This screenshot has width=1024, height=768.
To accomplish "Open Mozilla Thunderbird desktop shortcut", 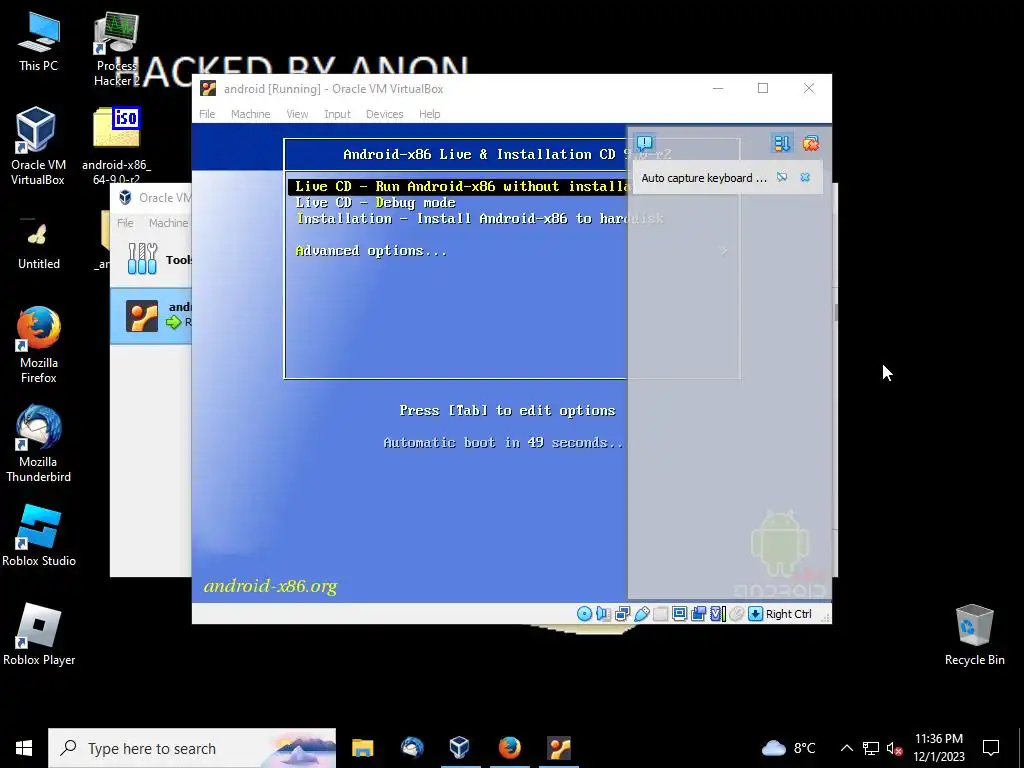I will (x=38, y=443).
